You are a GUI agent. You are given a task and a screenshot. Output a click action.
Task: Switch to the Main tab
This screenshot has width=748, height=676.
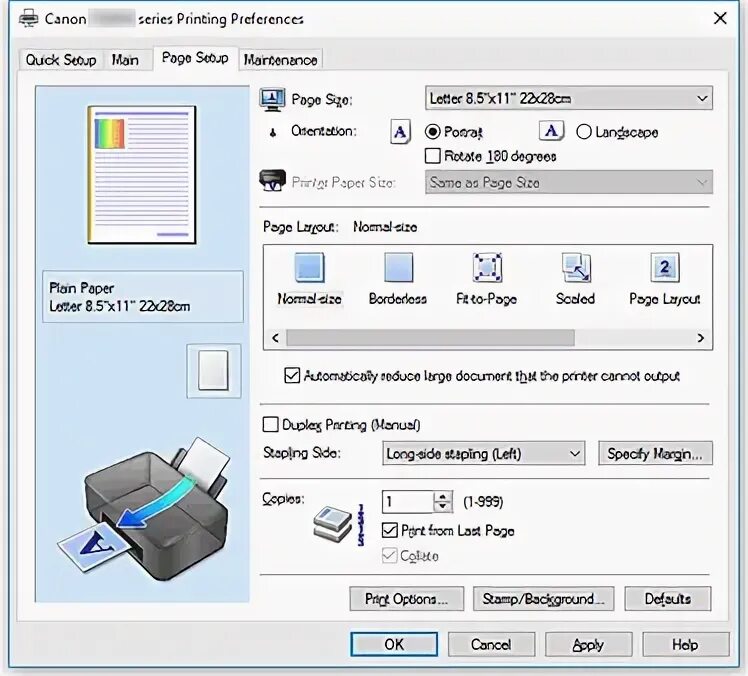[x=125, y=60]
